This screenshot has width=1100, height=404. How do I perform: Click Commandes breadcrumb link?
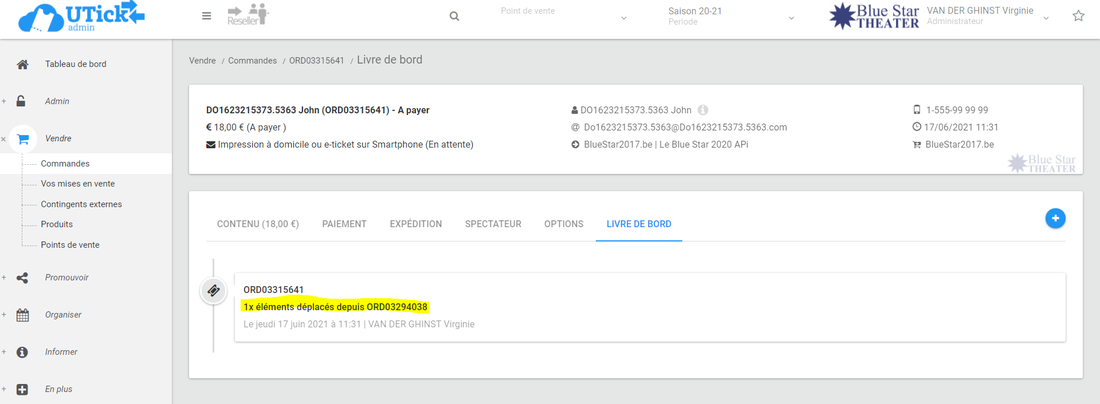(x=252, y=61)
